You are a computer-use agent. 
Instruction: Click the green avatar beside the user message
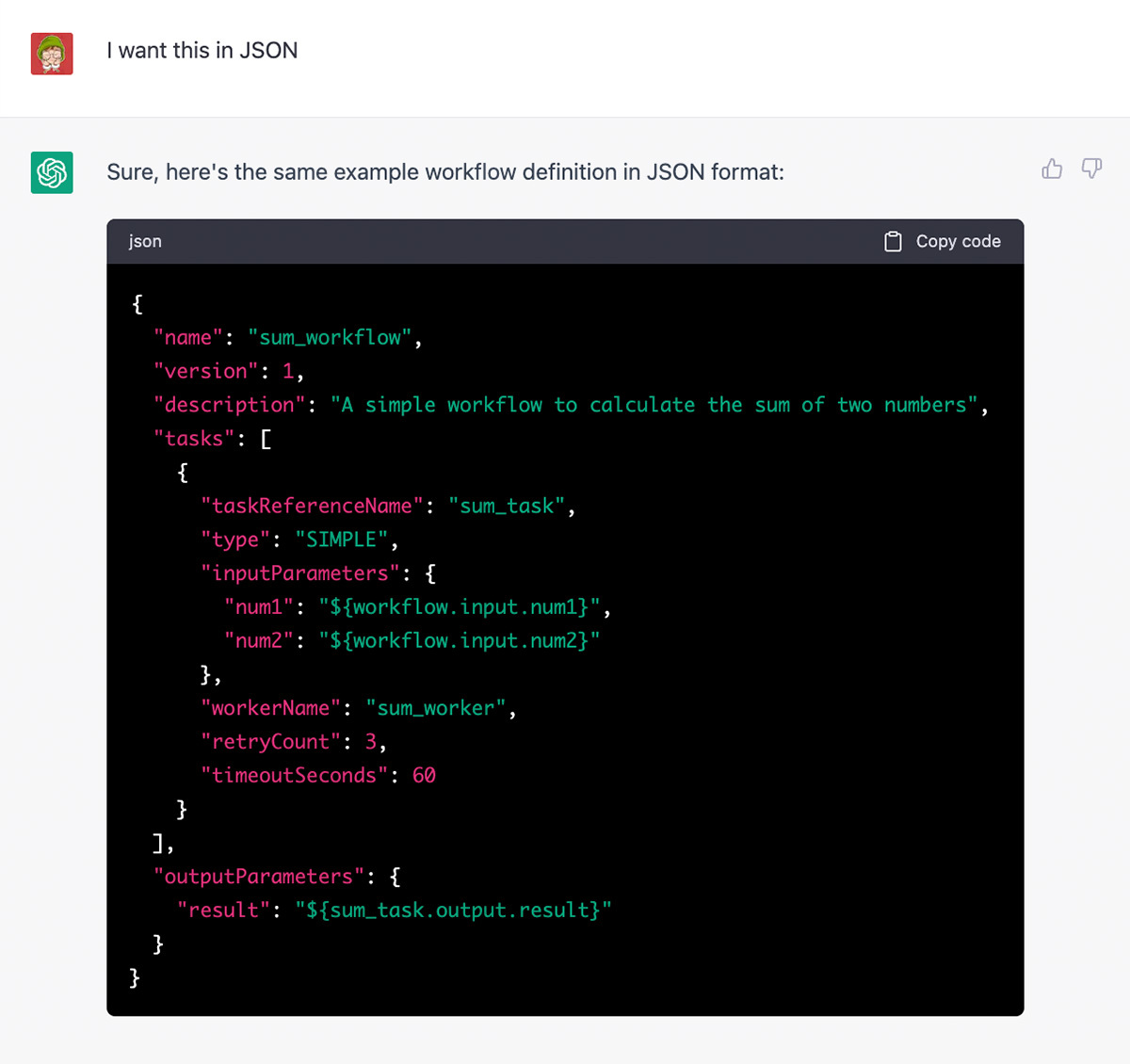tap(52, 54)
